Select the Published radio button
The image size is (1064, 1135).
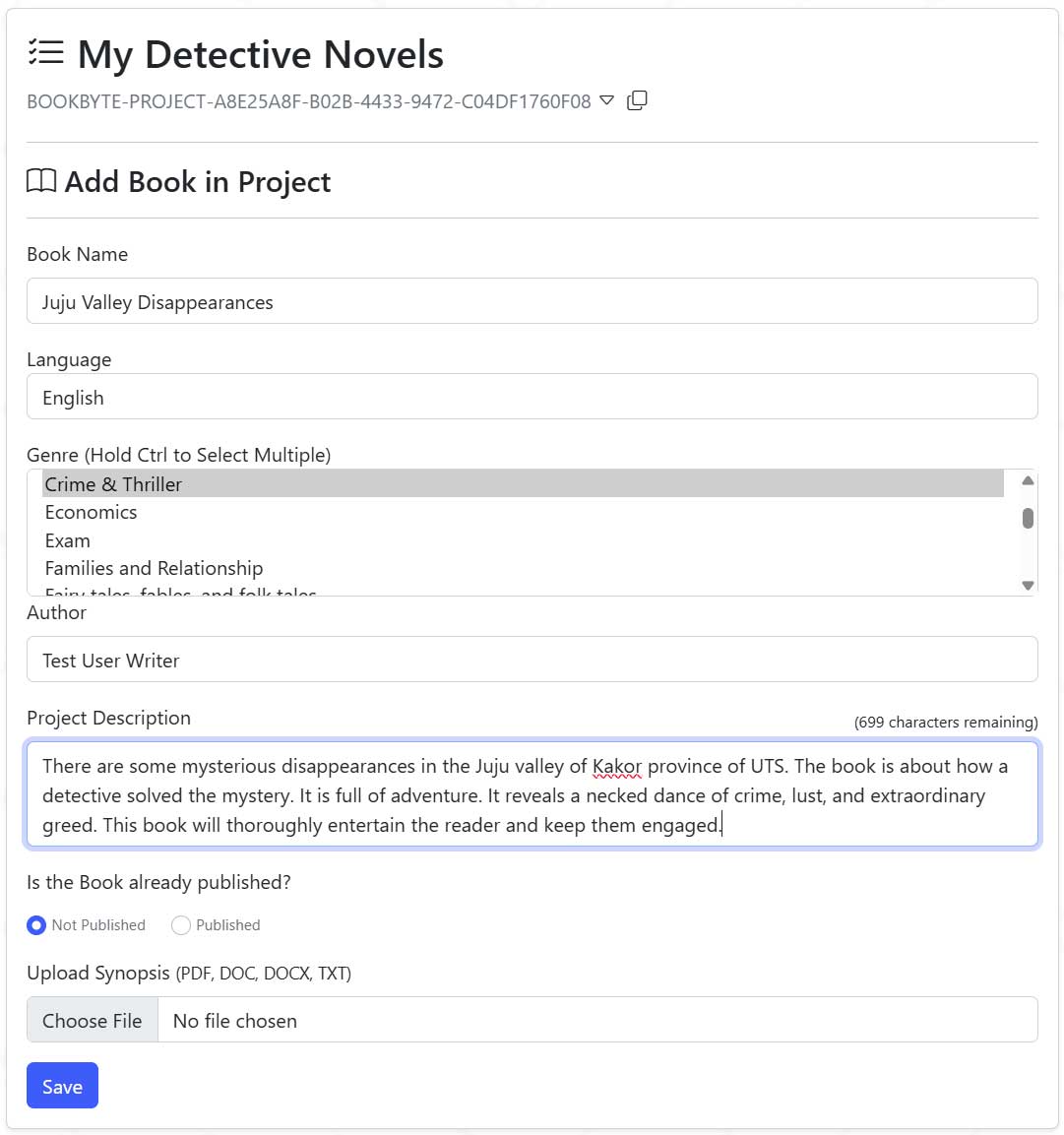point(181,925)
